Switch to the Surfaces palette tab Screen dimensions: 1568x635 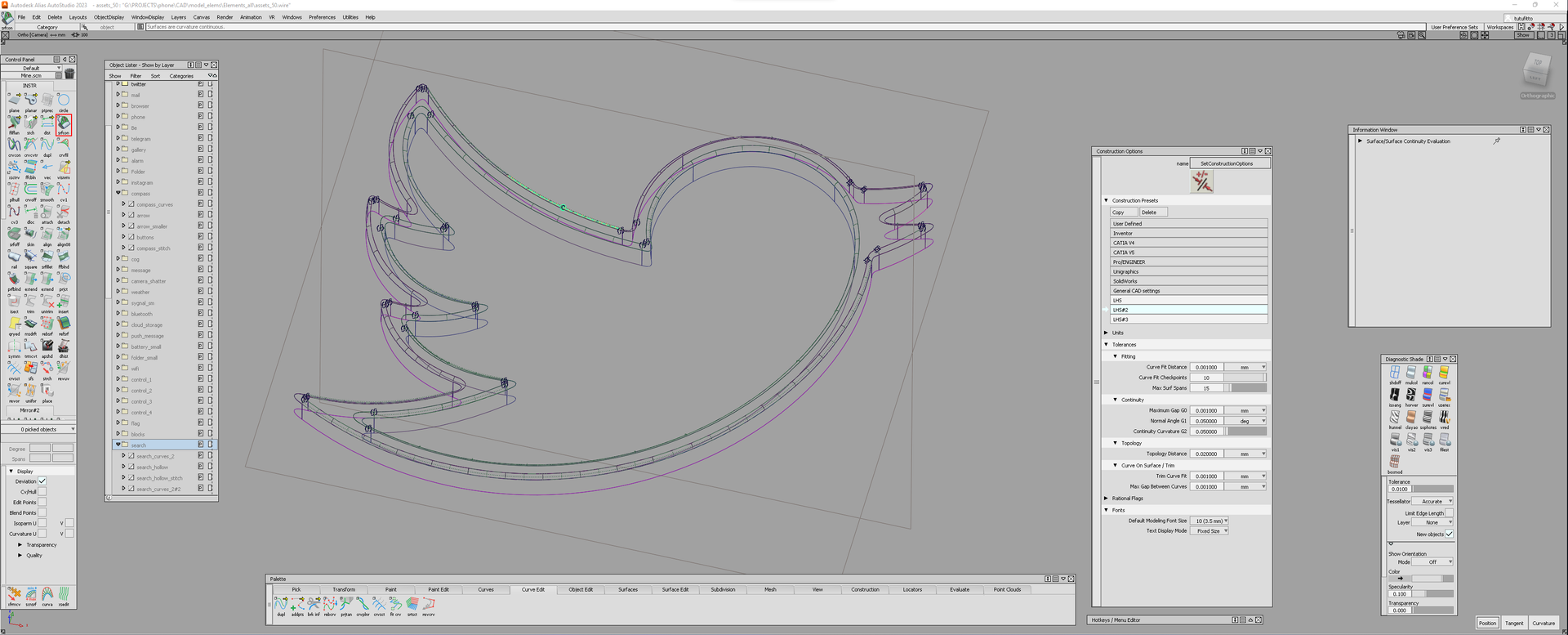coord(628,589)
